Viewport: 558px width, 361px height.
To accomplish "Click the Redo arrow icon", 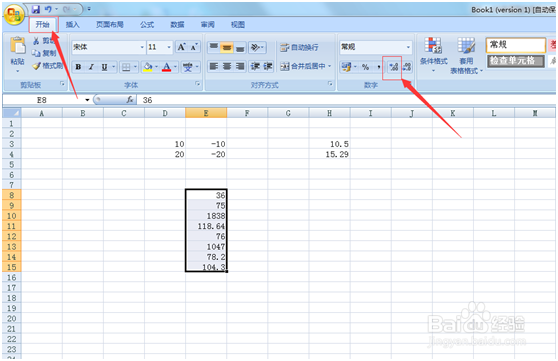I will (67, 9).
